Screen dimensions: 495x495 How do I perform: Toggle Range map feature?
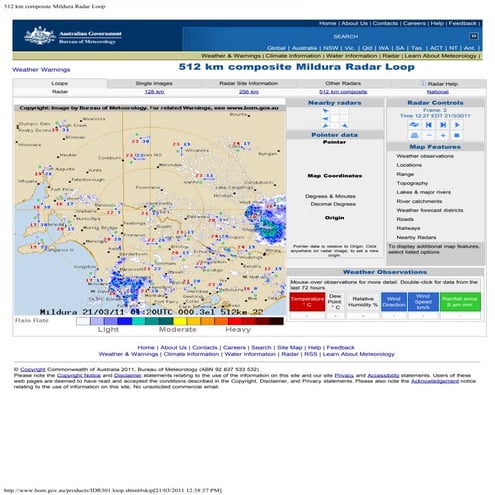coord(405,174)
